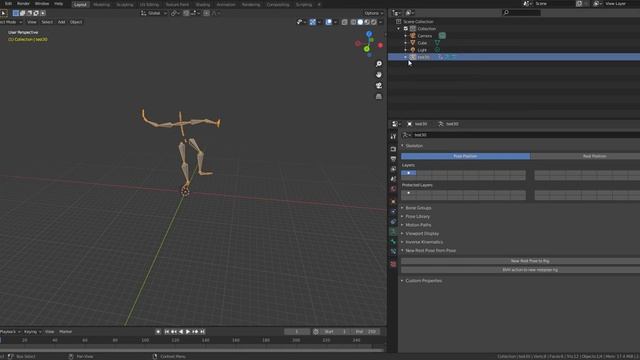Open Global transform orientation dropdown
Screen dimensions: 640x360
[x=154, y=13]
